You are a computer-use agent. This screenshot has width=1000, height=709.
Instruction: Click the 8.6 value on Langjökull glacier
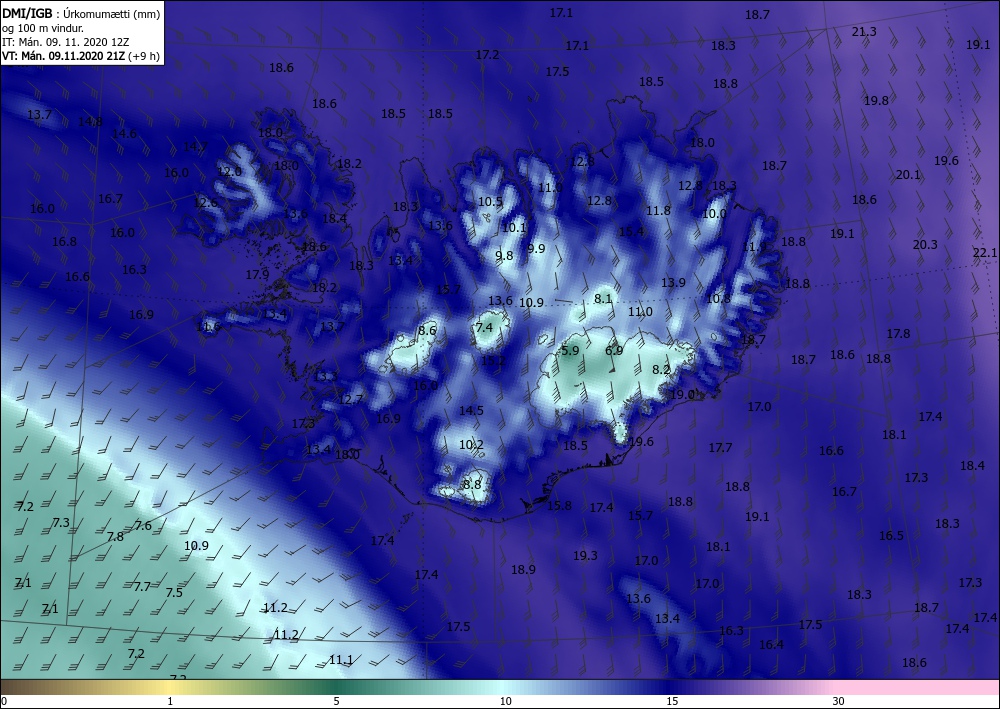click(427, 330)
